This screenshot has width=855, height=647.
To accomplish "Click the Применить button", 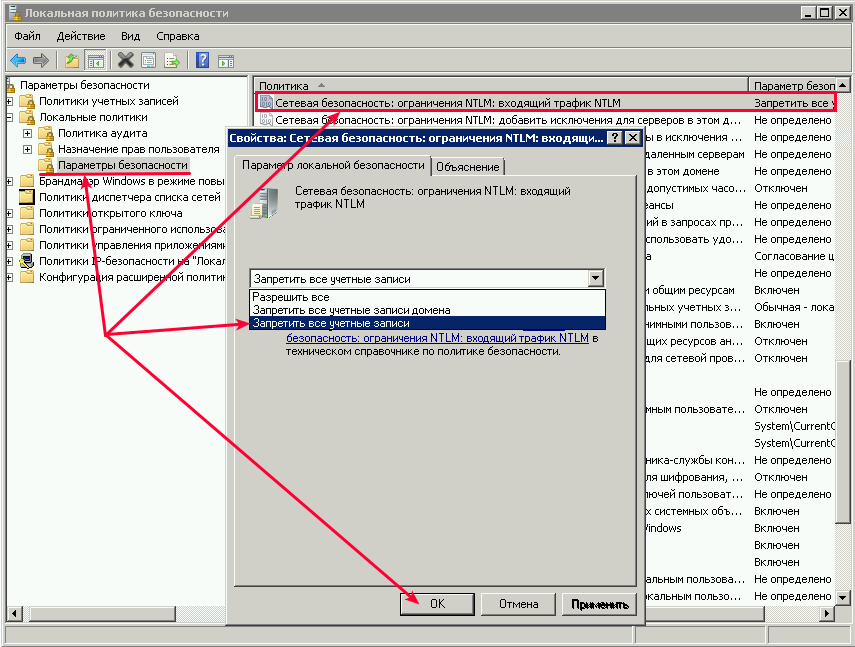I will coord(599,604).
